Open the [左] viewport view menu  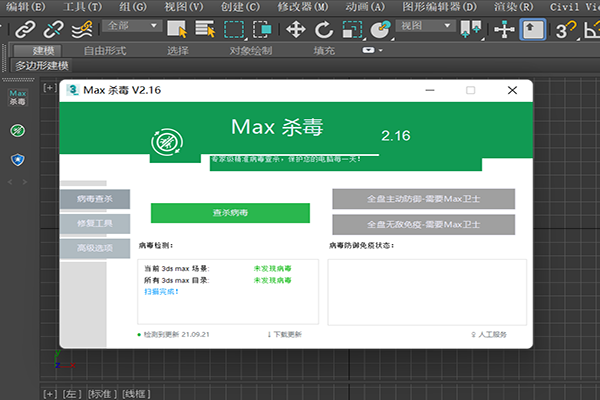[x=72, y=394]
